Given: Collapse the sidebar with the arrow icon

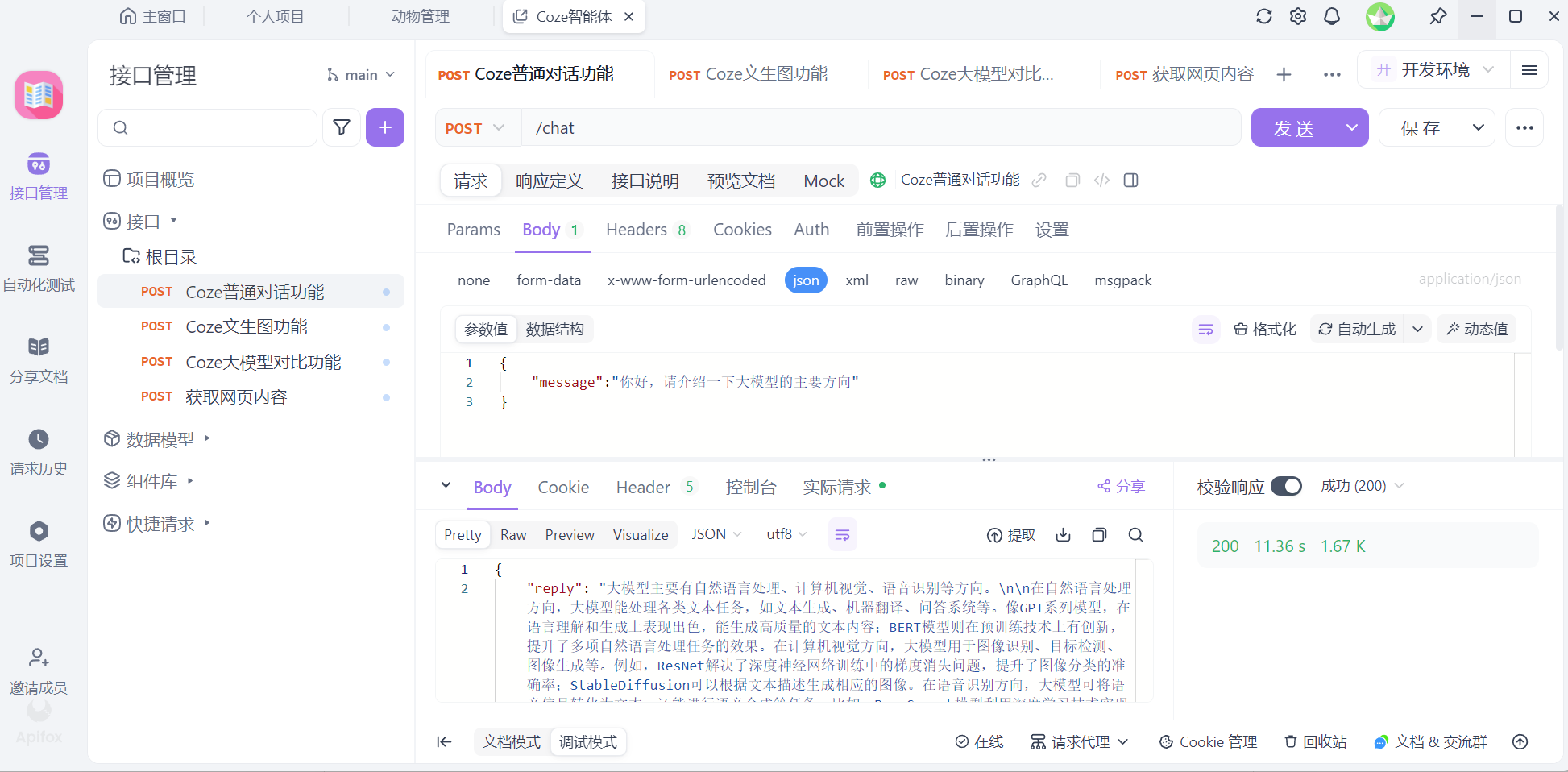Looking at the screenshot, I should pos(444,742).
